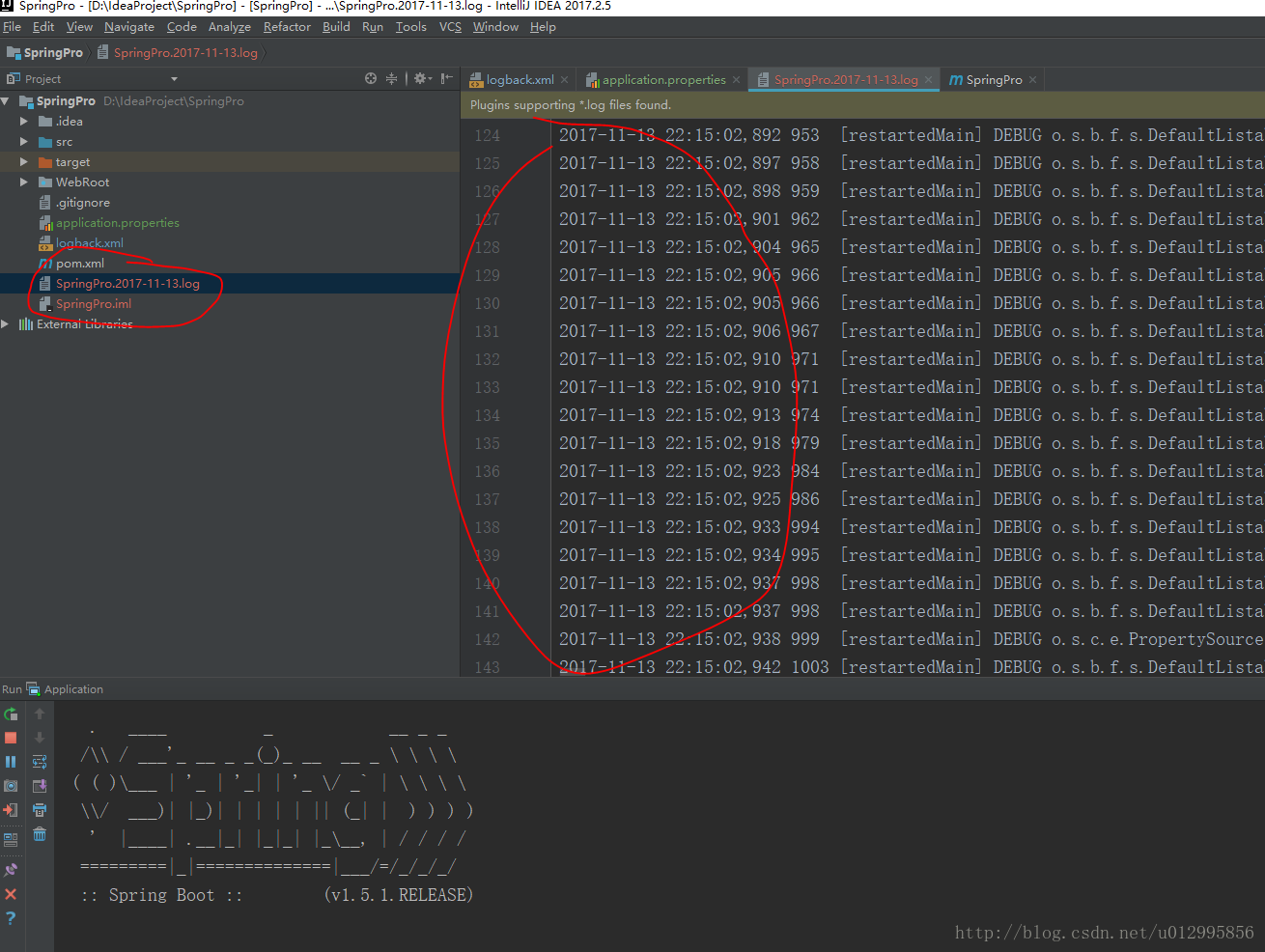Clear console with trash bin icon
The height and width of the screenshot is (952, 1265).
pyautogui.click(x=40, y=834)
